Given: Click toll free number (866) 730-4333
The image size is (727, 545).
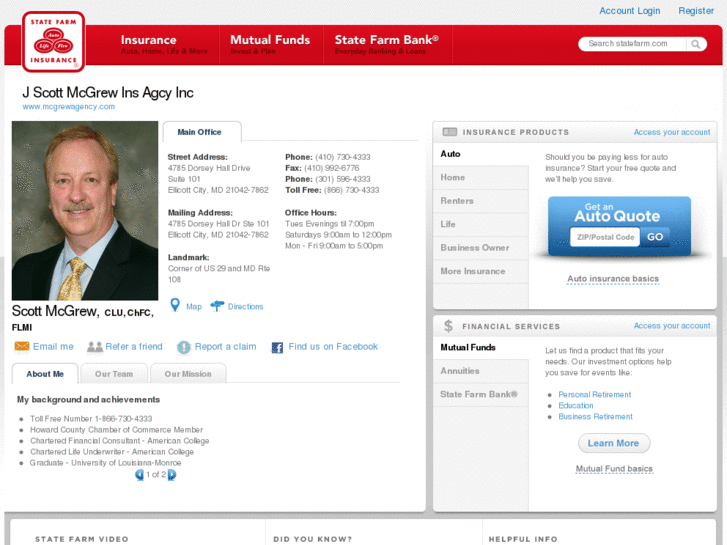Looking at the screenshot, I should coord(351,190).
